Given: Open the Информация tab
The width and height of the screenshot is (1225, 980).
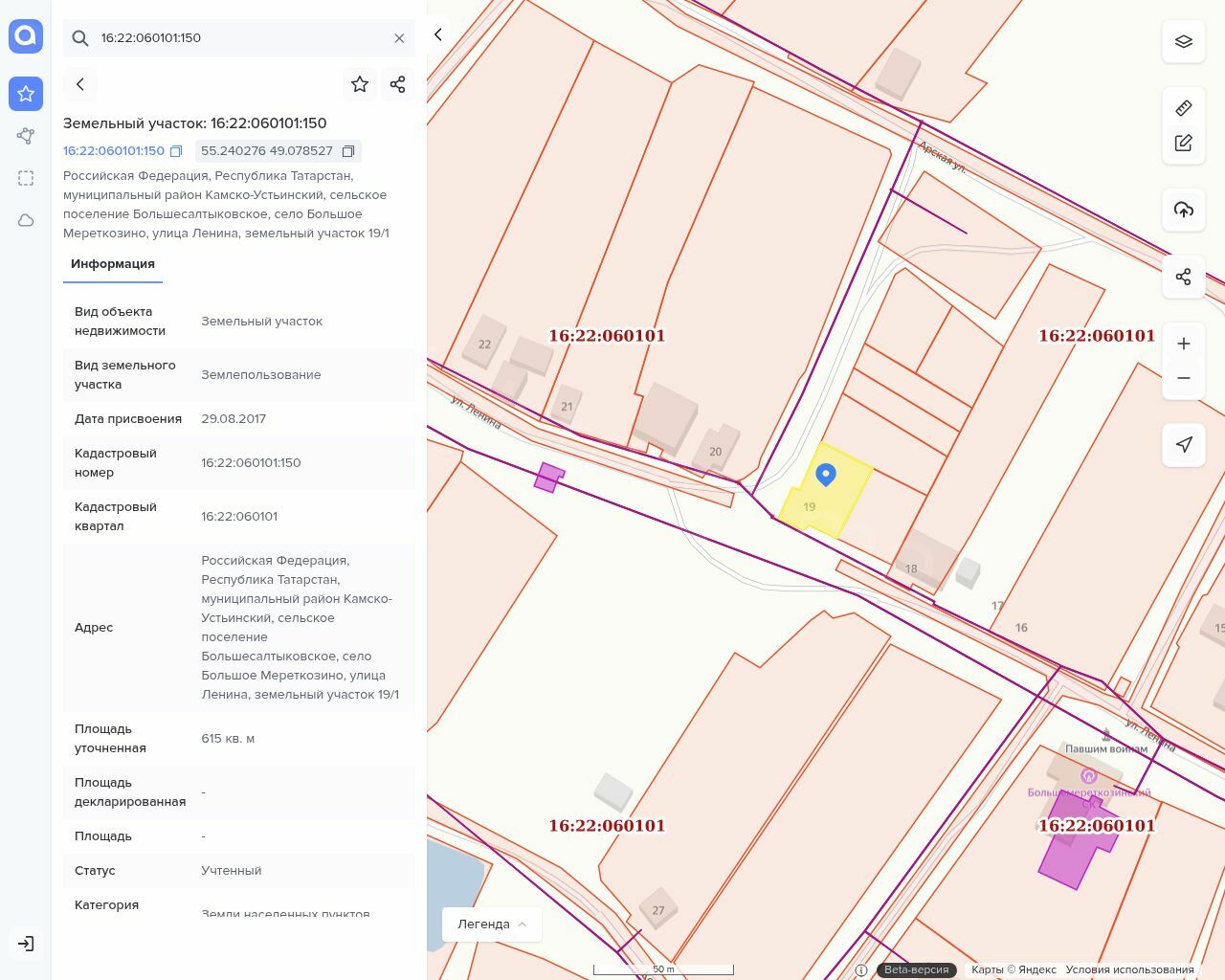Looking at the screenshot, I should (113, 264).
